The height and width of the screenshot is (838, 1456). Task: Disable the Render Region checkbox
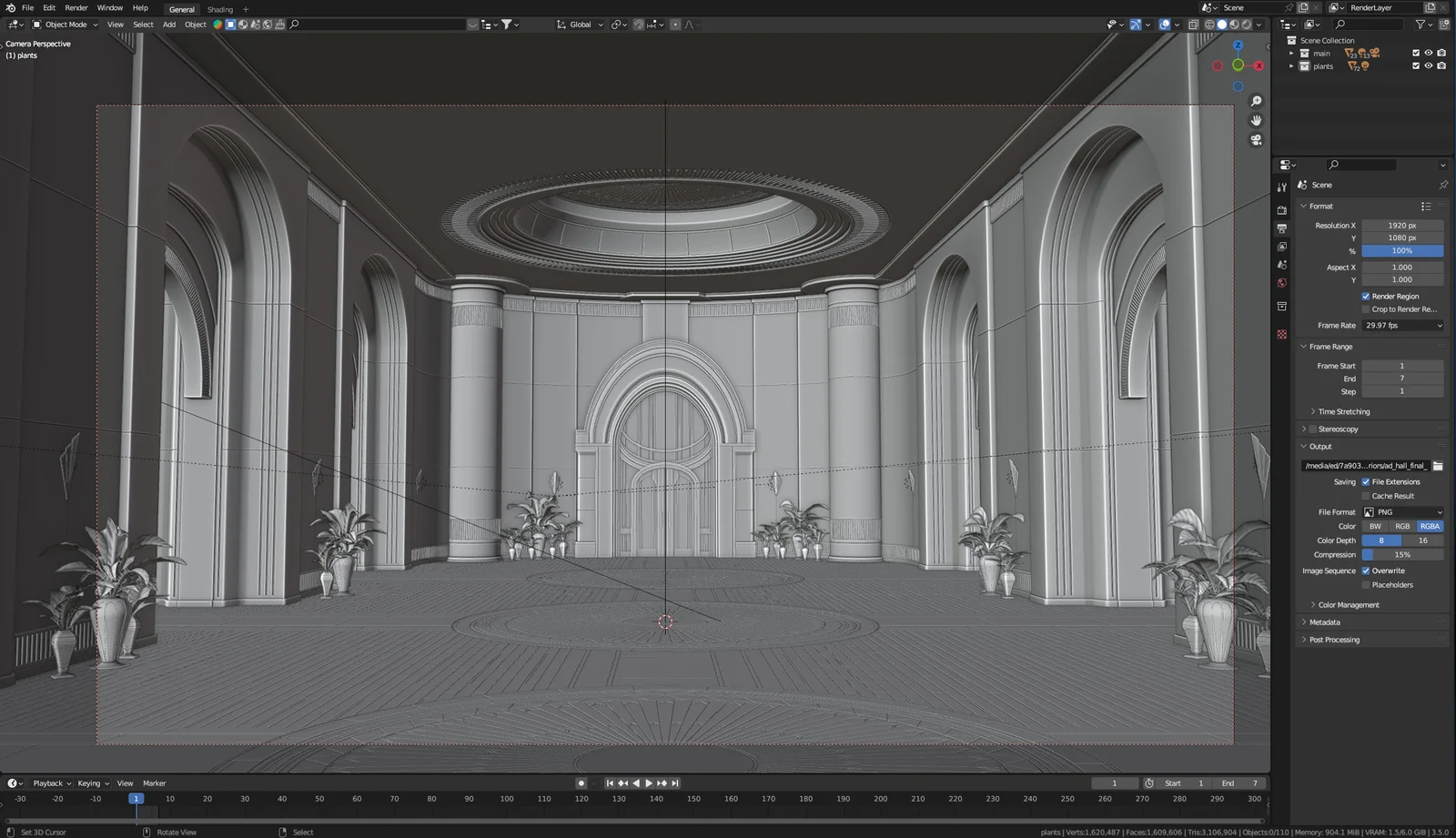point(1366,296)
